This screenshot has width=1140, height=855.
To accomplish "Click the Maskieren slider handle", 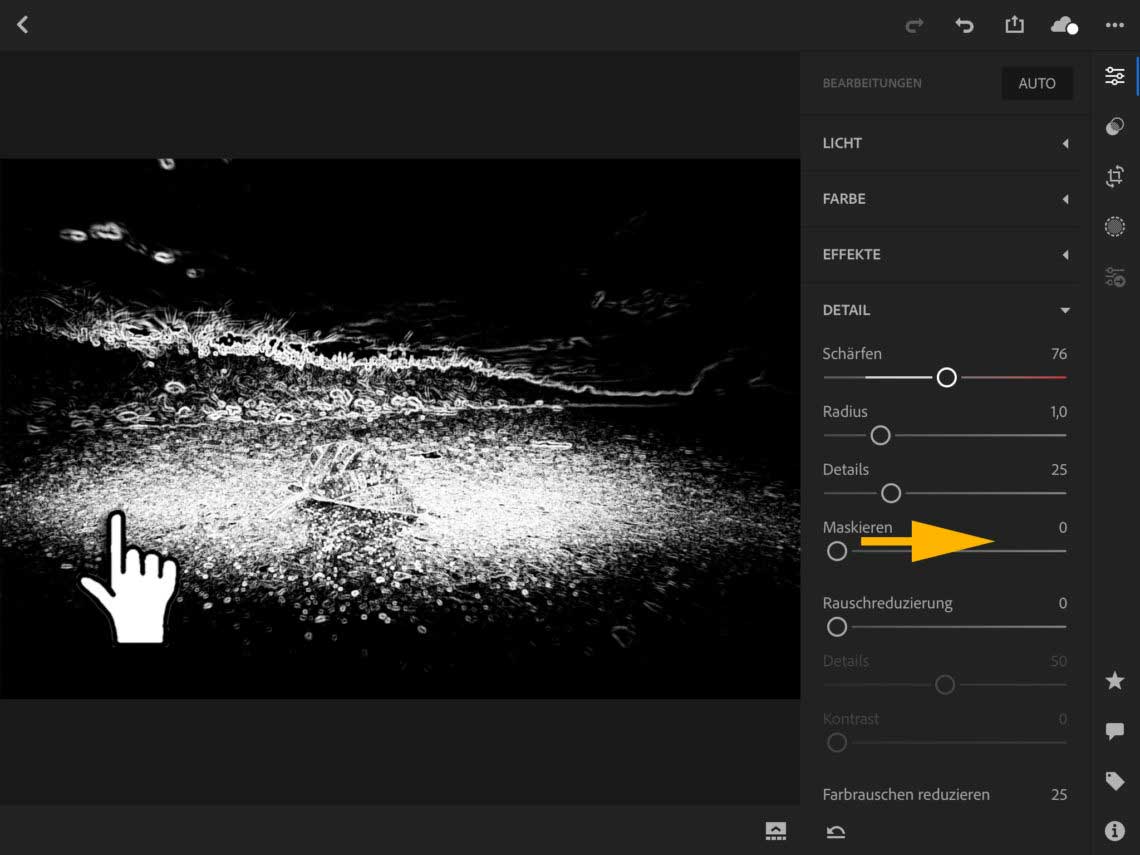I will click(837, 551).
